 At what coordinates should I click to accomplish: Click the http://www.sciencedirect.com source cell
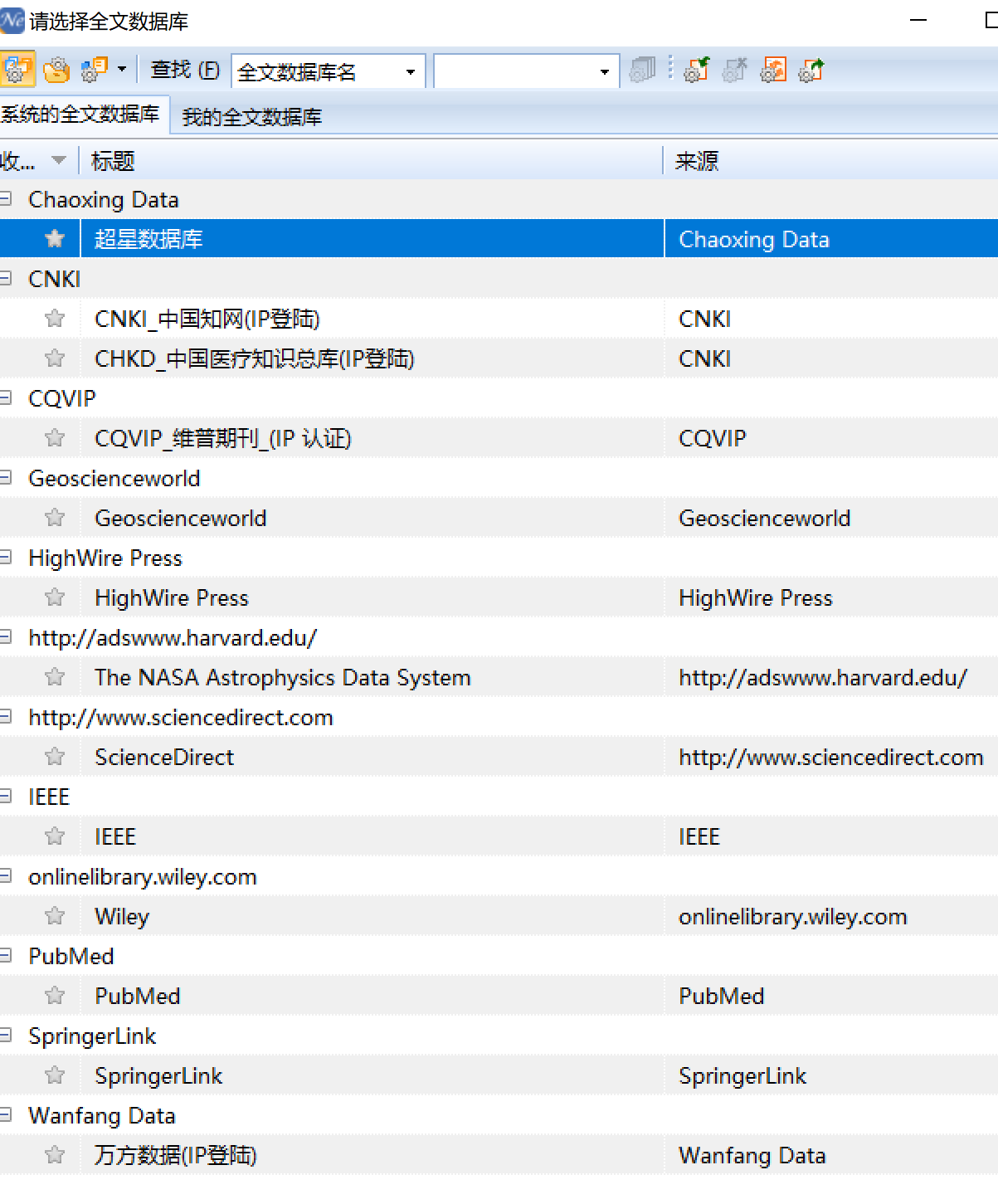831,757
